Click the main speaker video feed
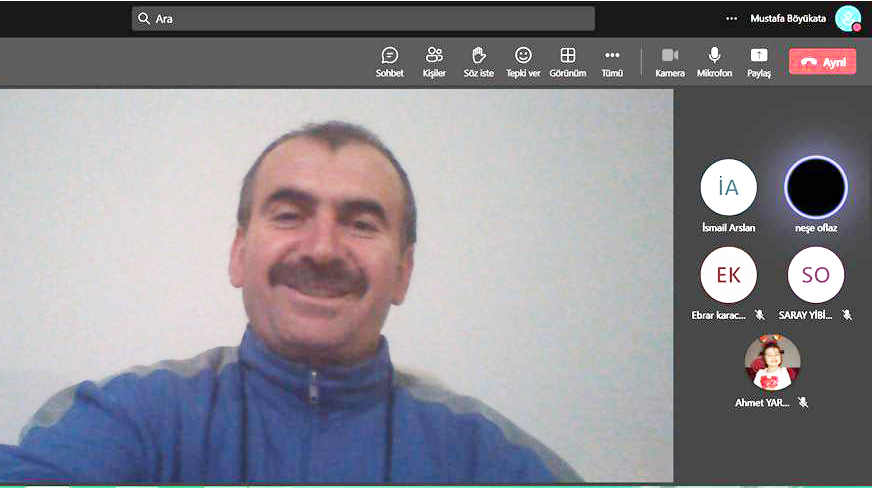 coord(336,286)
